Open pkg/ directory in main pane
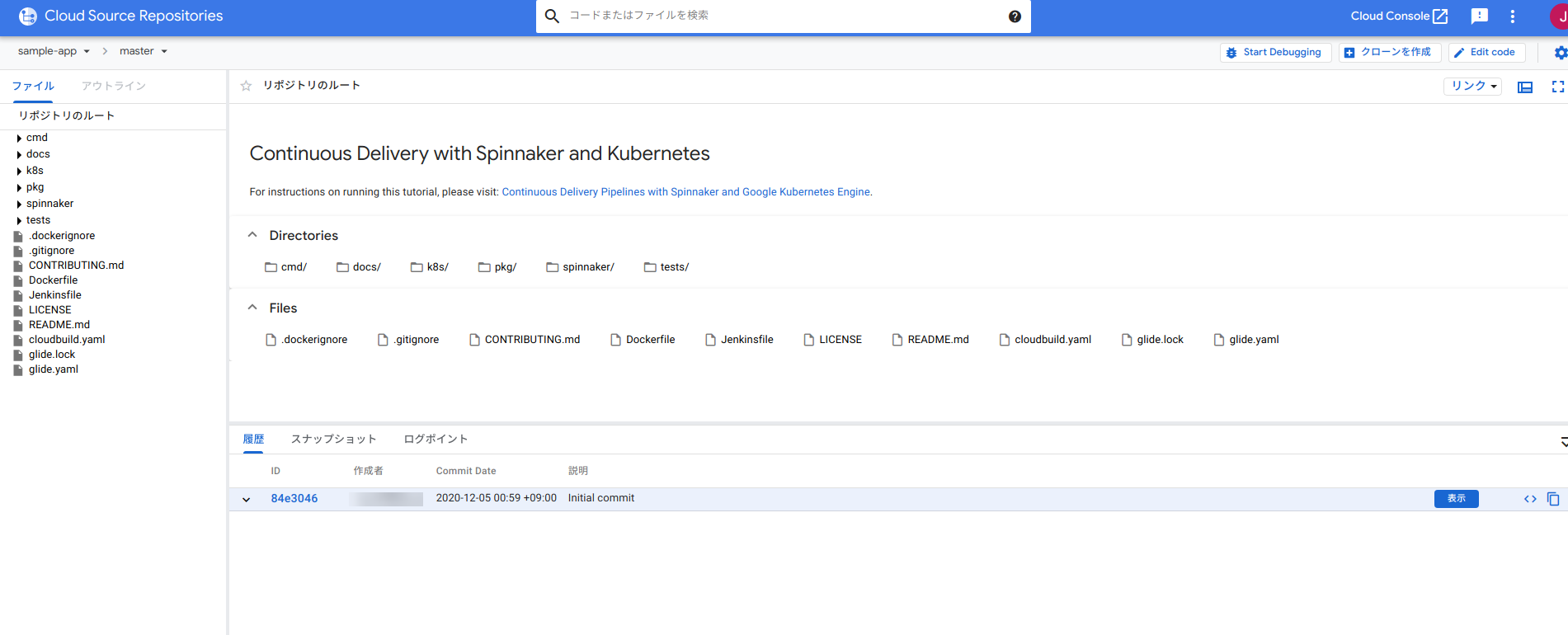1568x635 pixels. [x=497, y=267]
